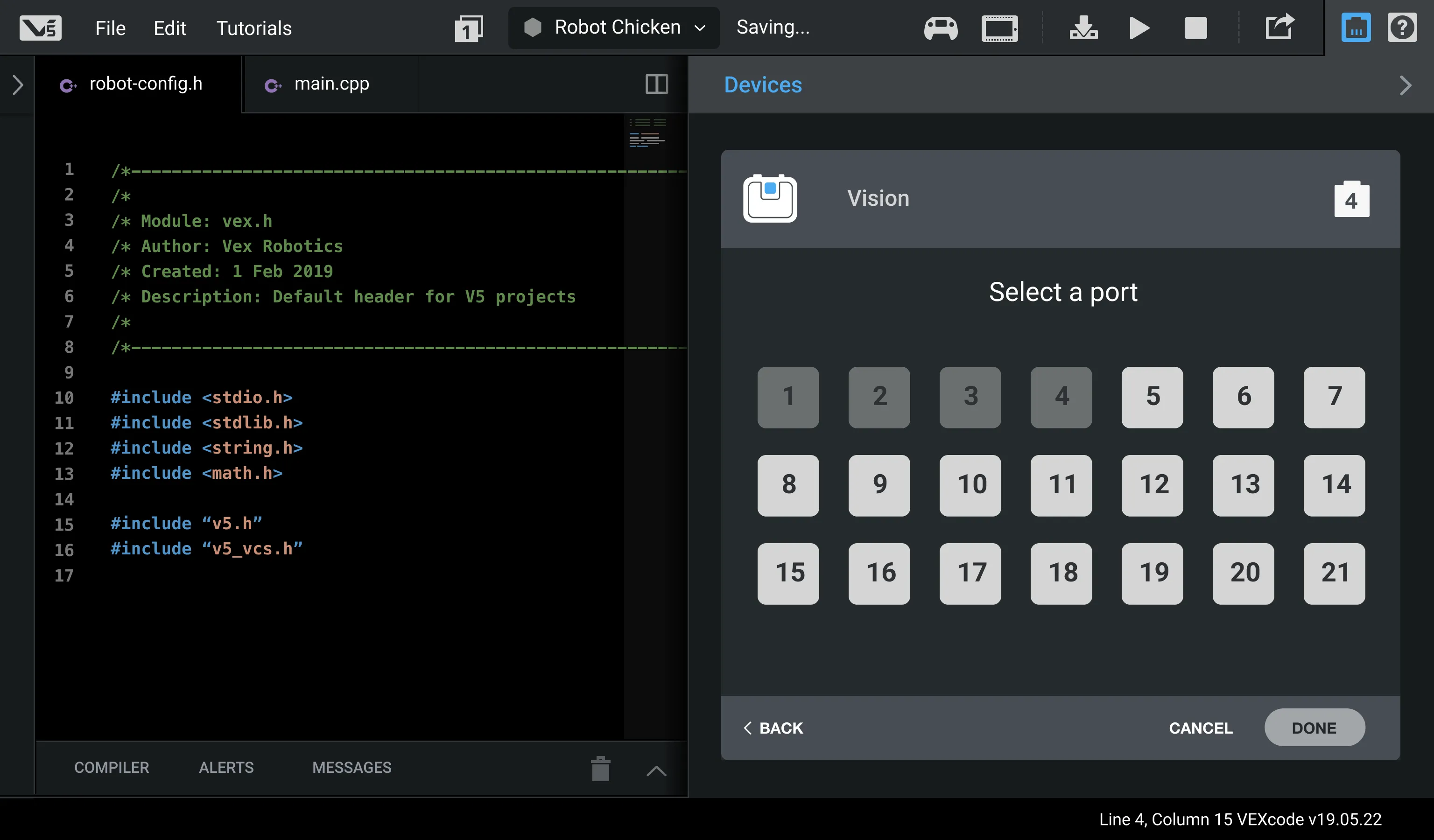Screen dimensions: 1434x840
Task: Click the program slot 1 icon
Action: 468,28
